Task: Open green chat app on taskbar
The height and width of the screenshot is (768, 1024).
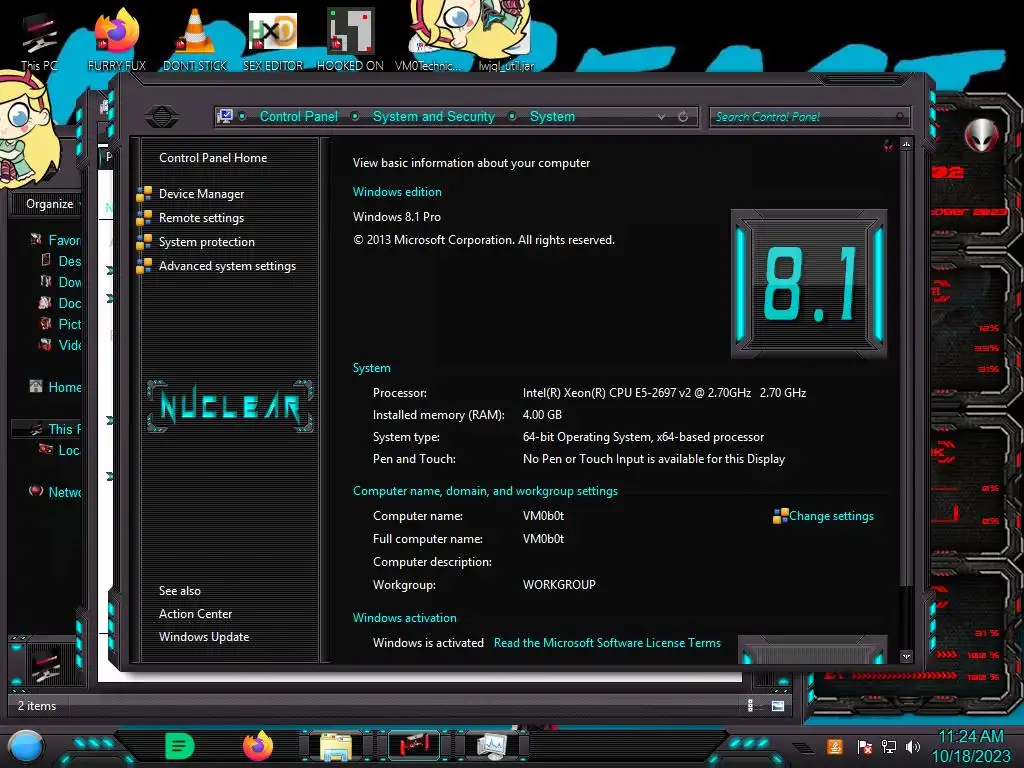Action: point(180,746)
